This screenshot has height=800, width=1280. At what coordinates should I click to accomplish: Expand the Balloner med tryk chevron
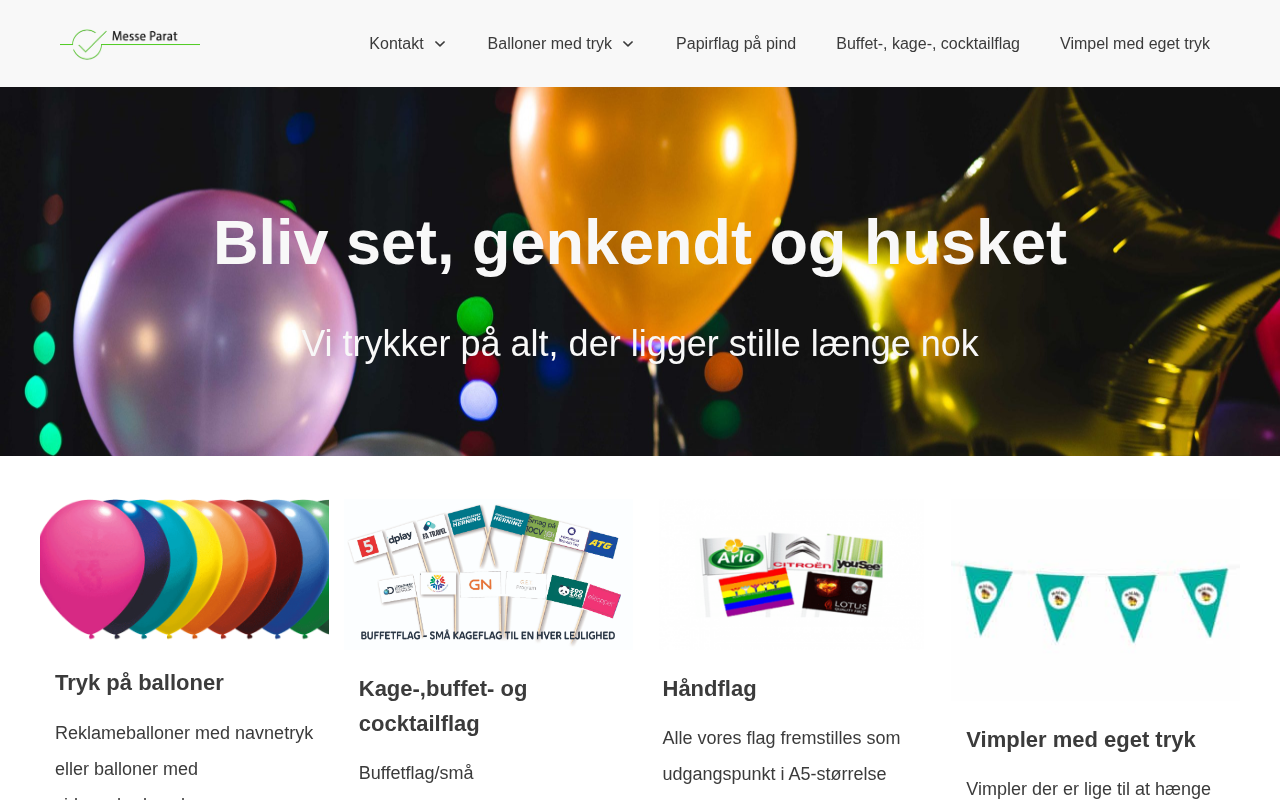tap(628, 44)
